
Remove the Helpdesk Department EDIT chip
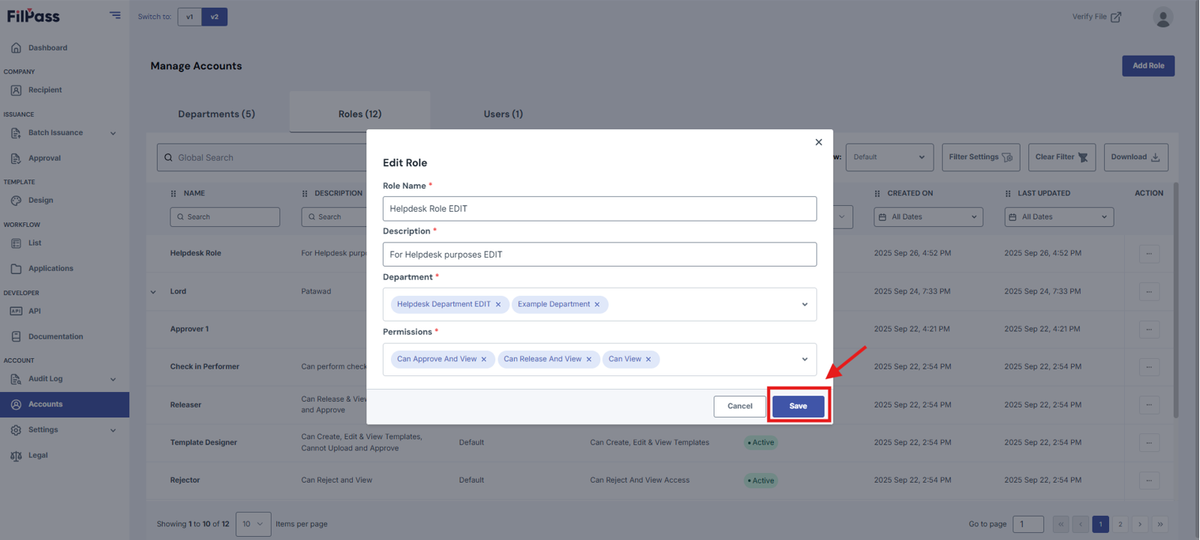click(498, 304)
